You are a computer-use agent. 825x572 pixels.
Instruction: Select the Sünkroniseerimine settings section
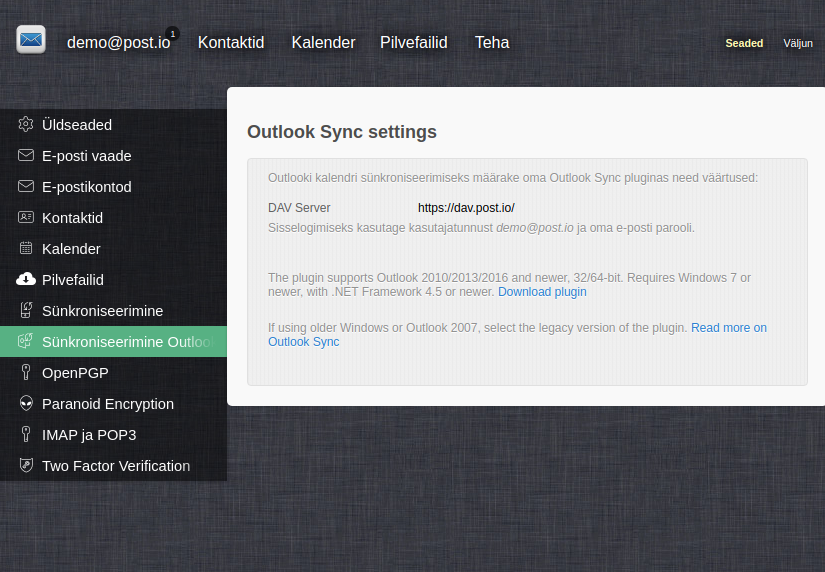coord(113,311)
